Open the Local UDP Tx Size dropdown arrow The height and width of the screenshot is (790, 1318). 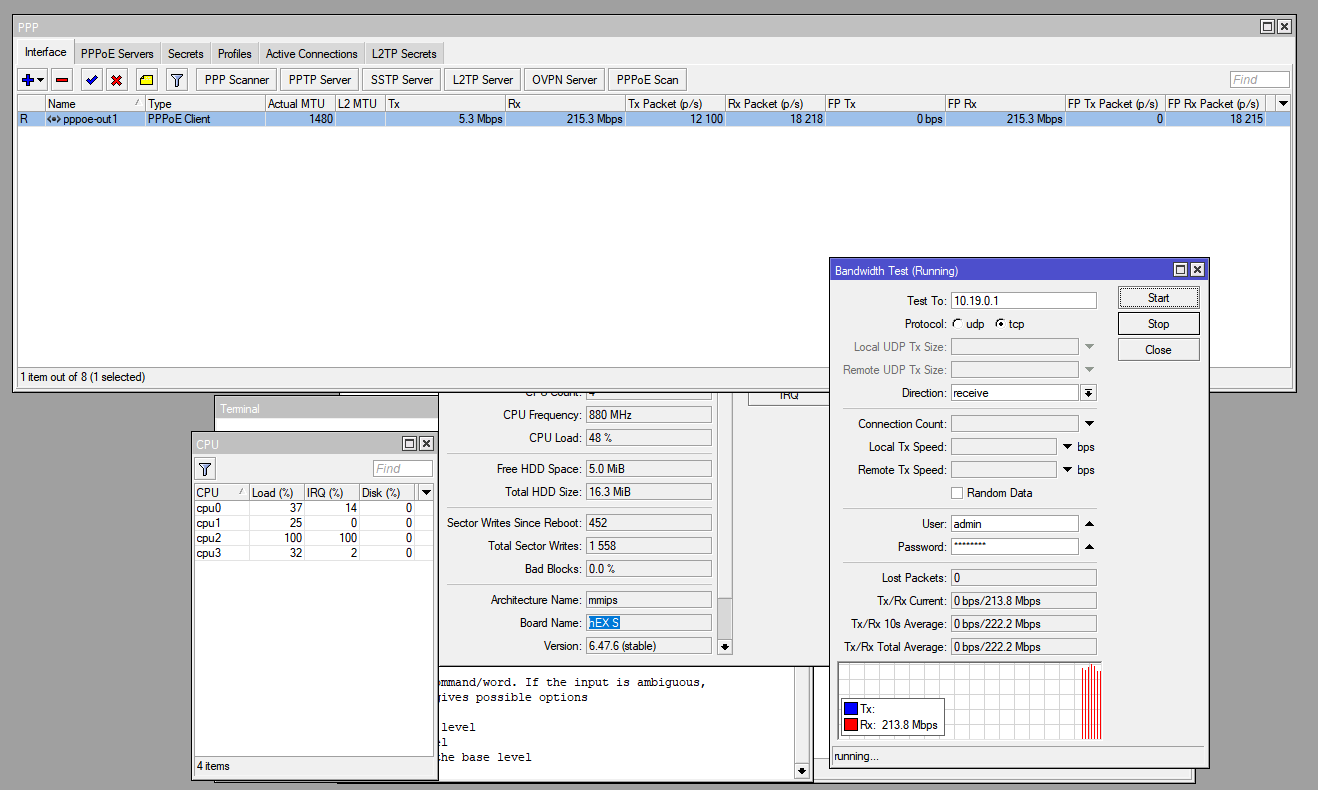[1089, 347]
